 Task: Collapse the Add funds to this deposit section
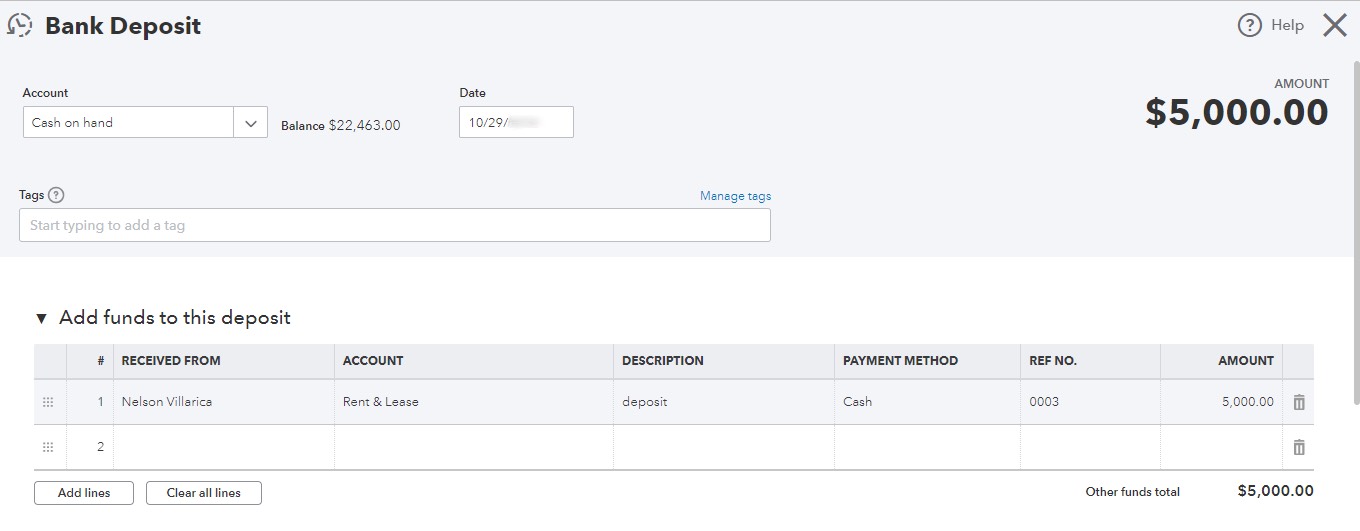tap(41, 318)
